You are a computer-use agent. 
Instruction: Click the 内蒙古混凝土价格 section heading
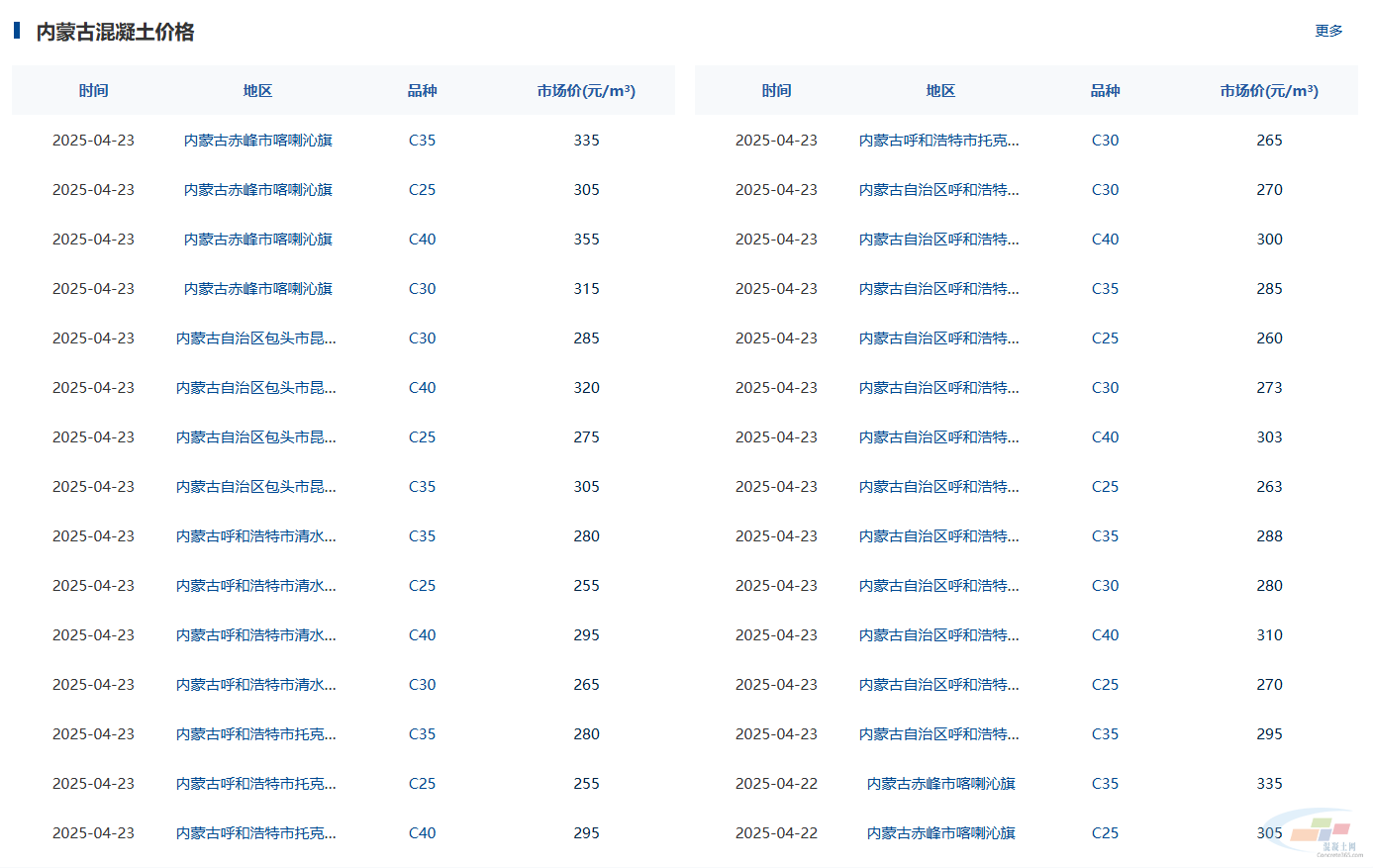pyautogui.click(x=115, y=32)
